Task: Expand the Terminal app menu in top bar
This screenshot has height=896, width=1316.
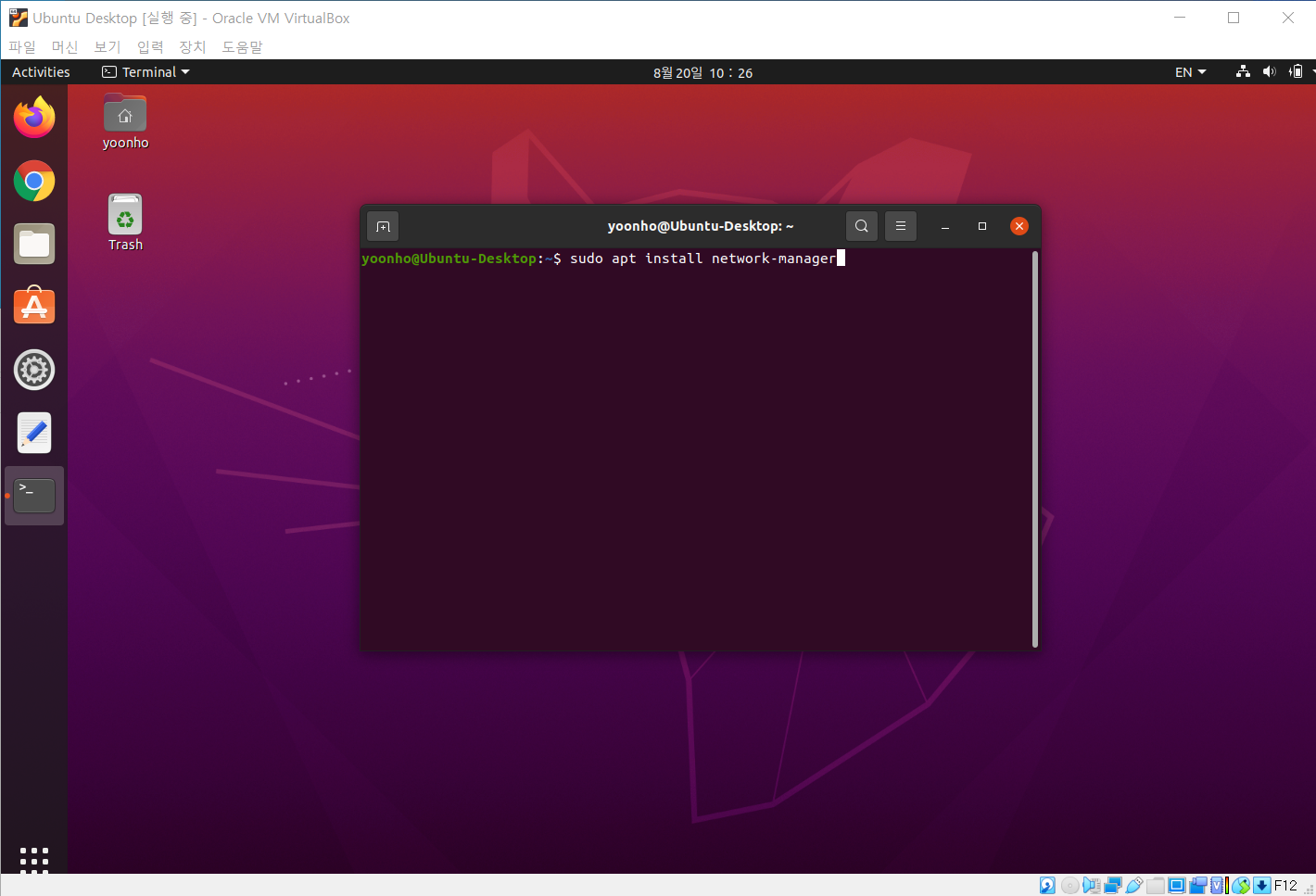Action: click(x=146, y=71)
